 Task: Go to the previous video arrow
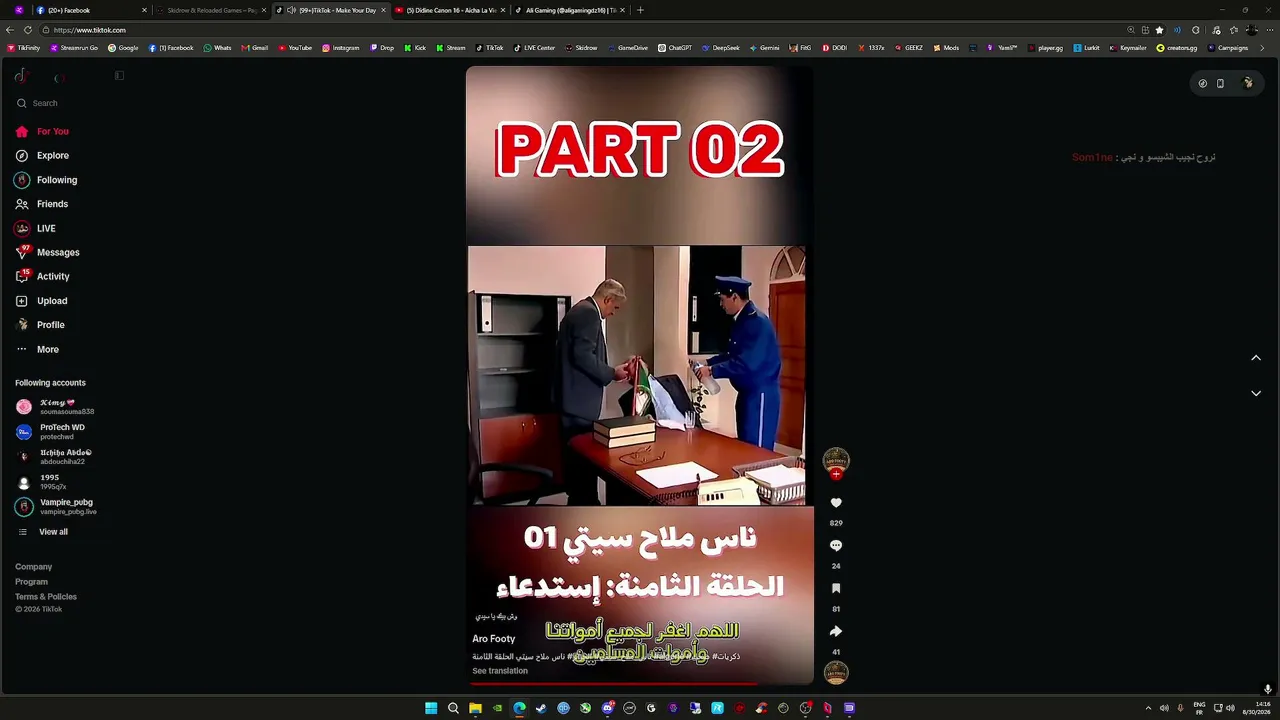[1256, 358]
